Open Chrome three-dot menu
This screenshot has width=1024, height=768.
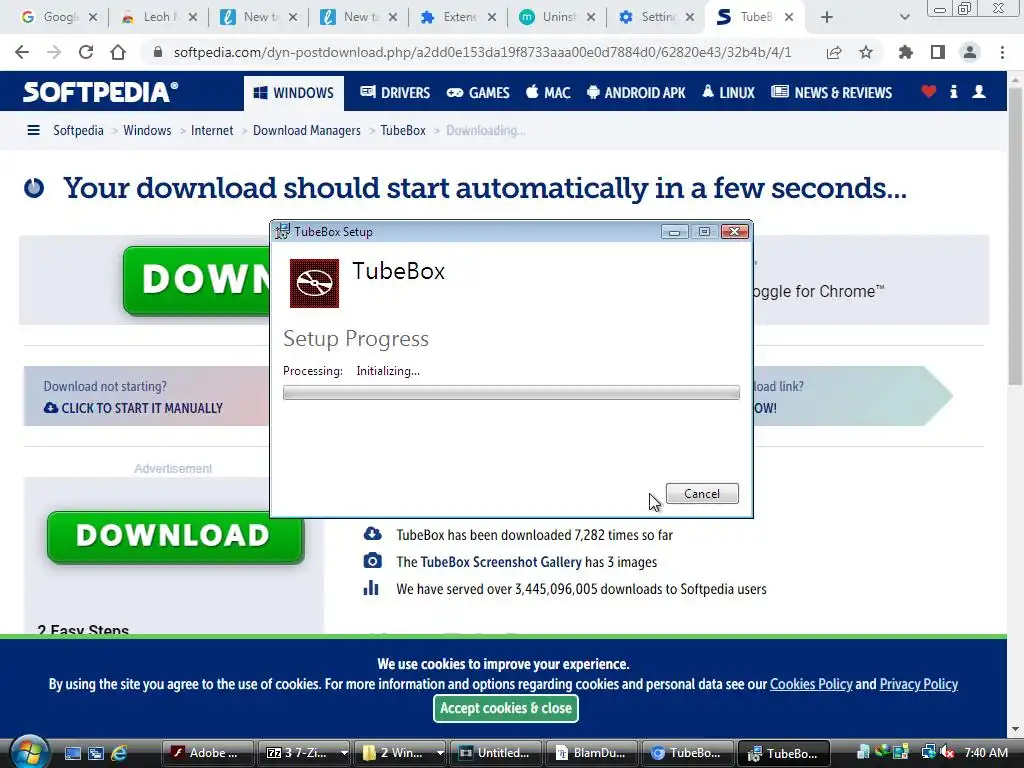coord(1002,52)
